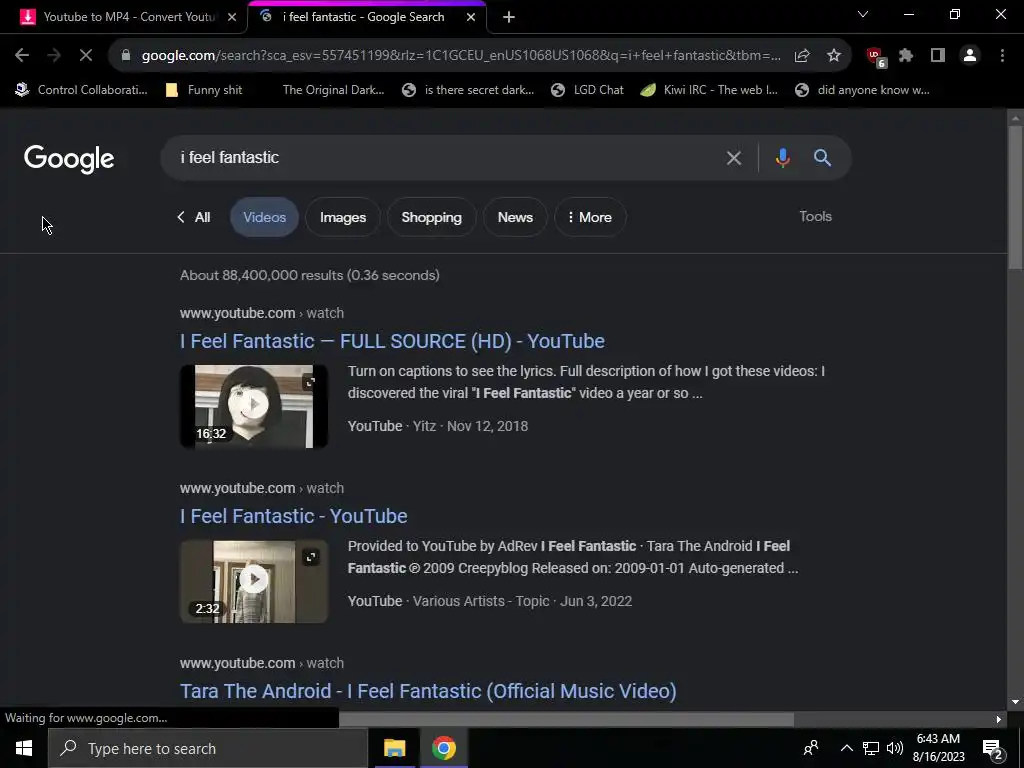This screenshot has height=768, width=1024.
Task: Go to the Google logo homepage
Action: [x=69, y=159]
